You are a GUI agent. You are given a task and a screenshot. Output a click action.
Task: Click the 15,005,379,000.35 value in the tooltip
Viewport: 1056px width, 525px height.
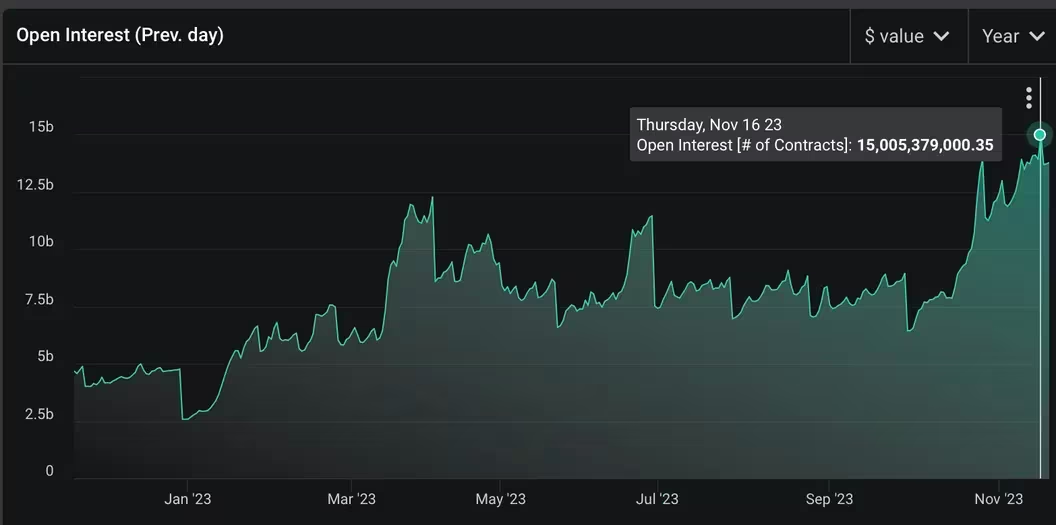coord(925,146)
